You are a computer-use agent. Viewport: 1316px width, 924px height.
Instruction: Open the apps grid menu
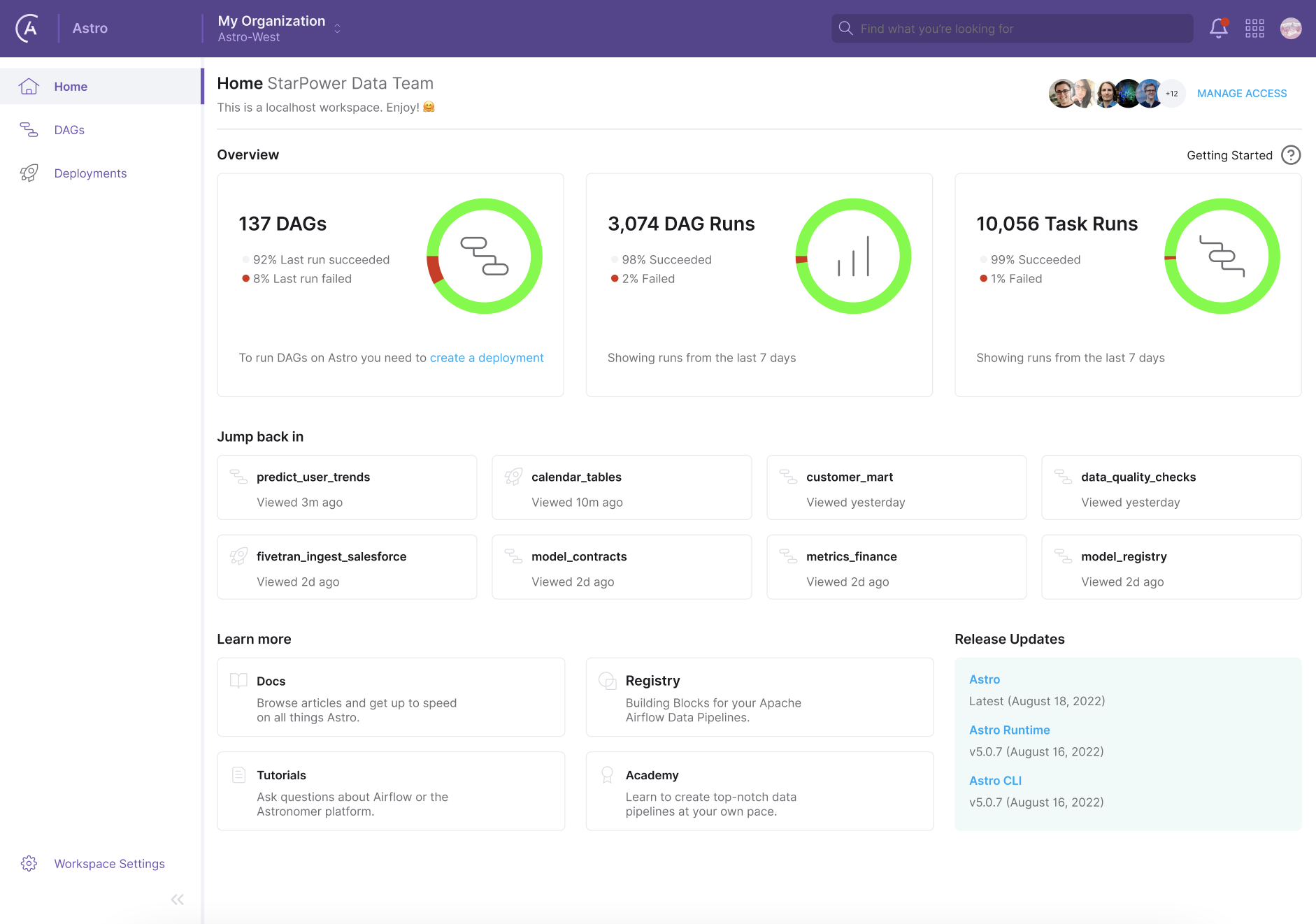point(1254,29)
